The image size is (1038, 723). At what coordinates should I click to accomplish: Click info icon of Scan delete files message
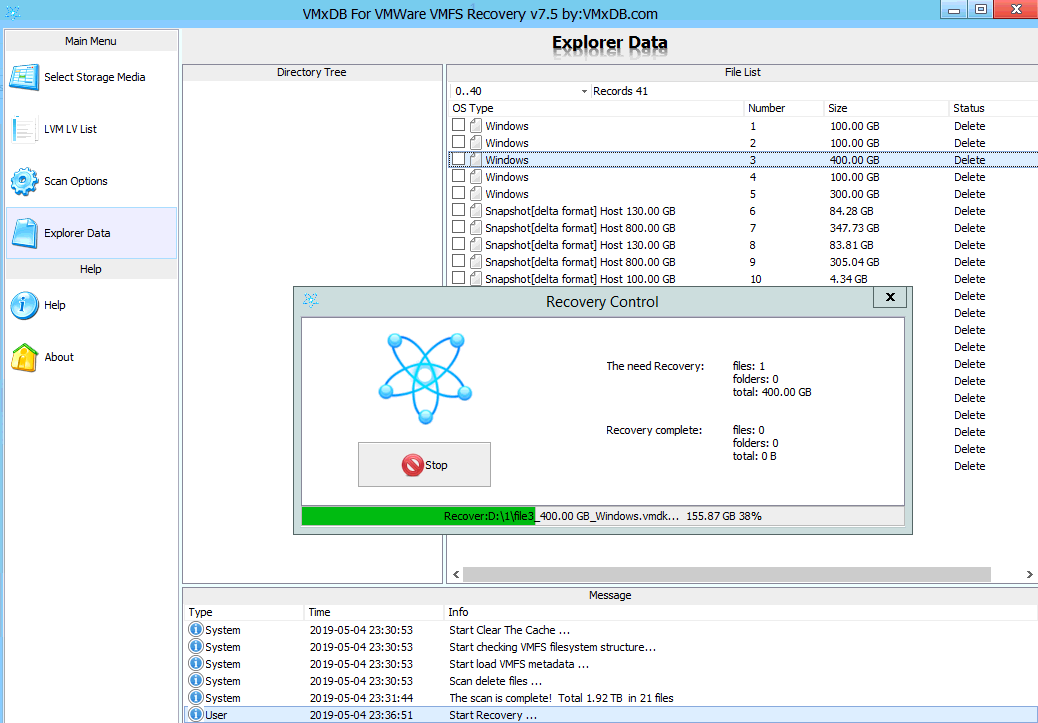point(195,681)
